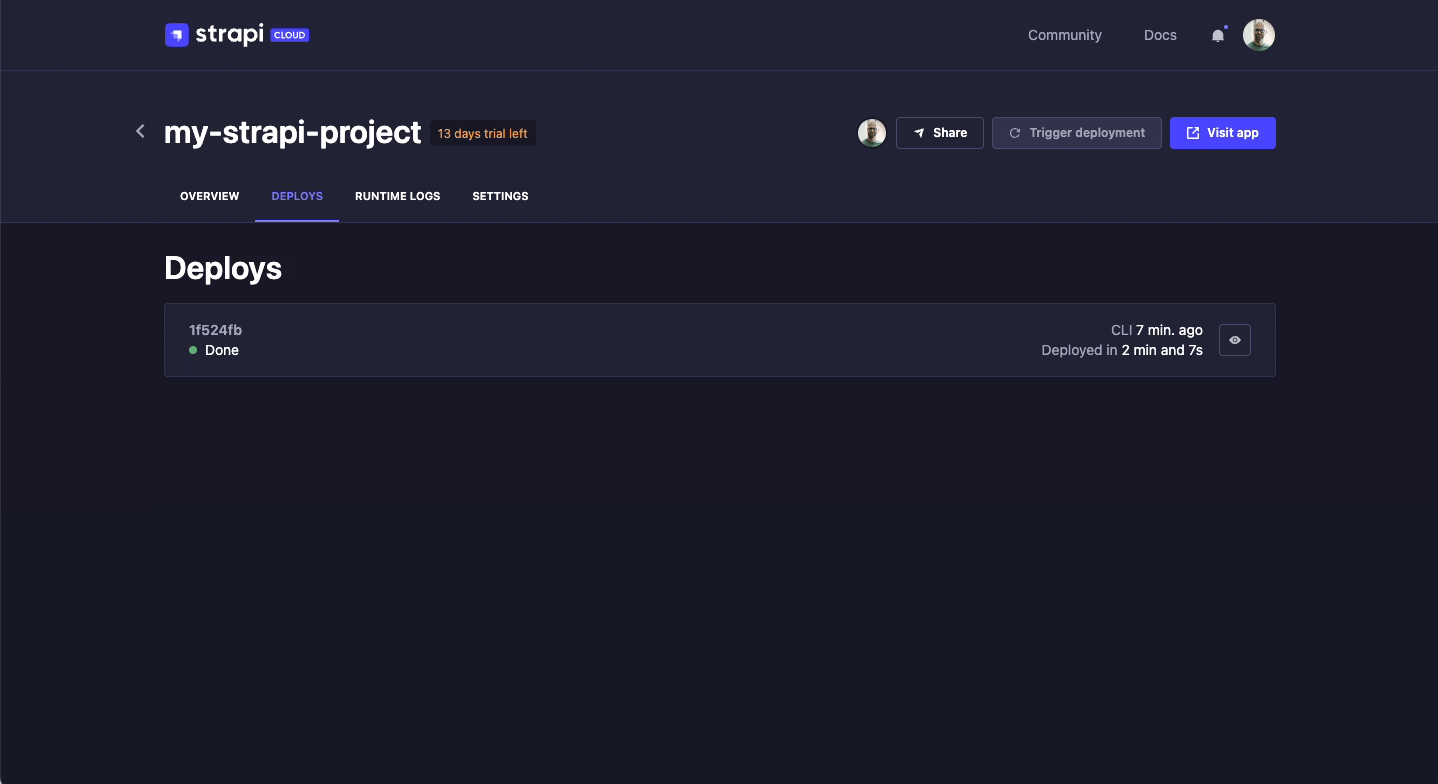Screen dimensions: 1438x784
Task: Switch to the Overview tab
Action: [209, 196]
